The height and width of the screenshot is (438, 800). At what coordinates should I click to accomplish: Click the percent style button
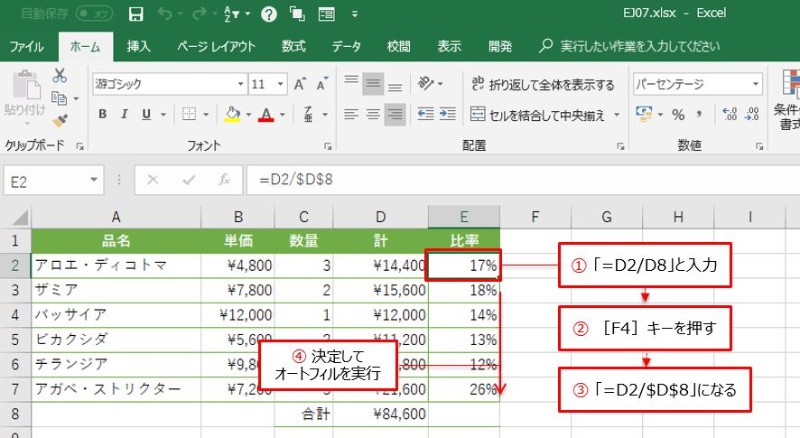pos(678,114)
